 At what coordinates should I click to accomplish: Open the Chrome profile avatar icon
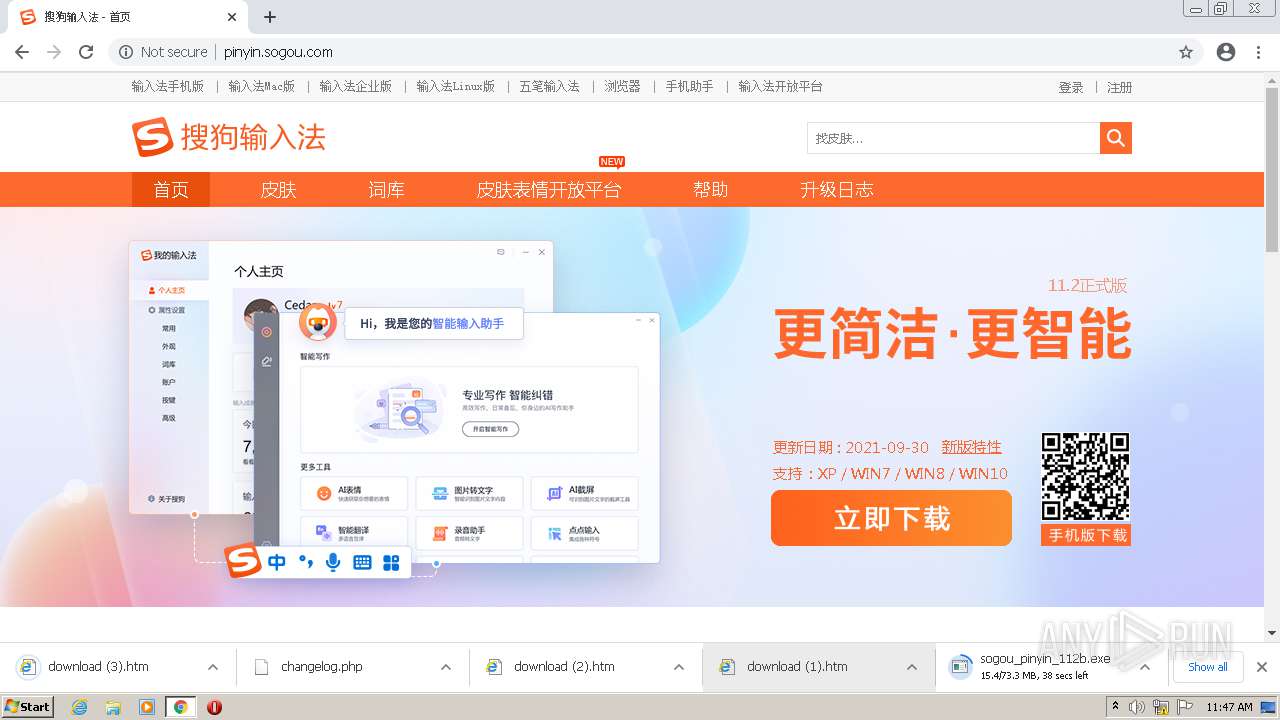click(1226, 52)
